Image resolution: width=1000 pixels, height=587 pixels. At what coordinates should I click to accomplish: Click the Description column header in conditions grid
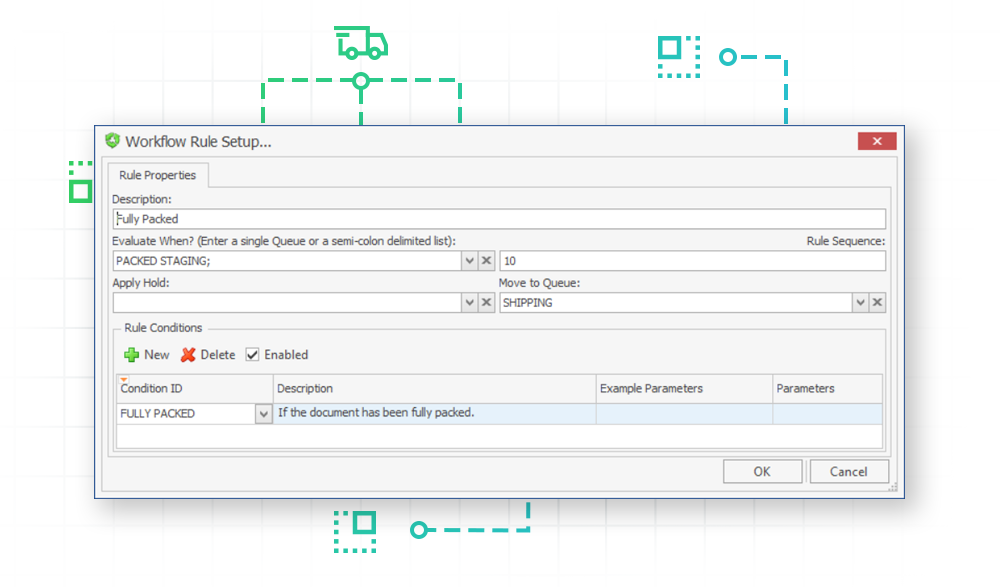click(x=434, y=389)
